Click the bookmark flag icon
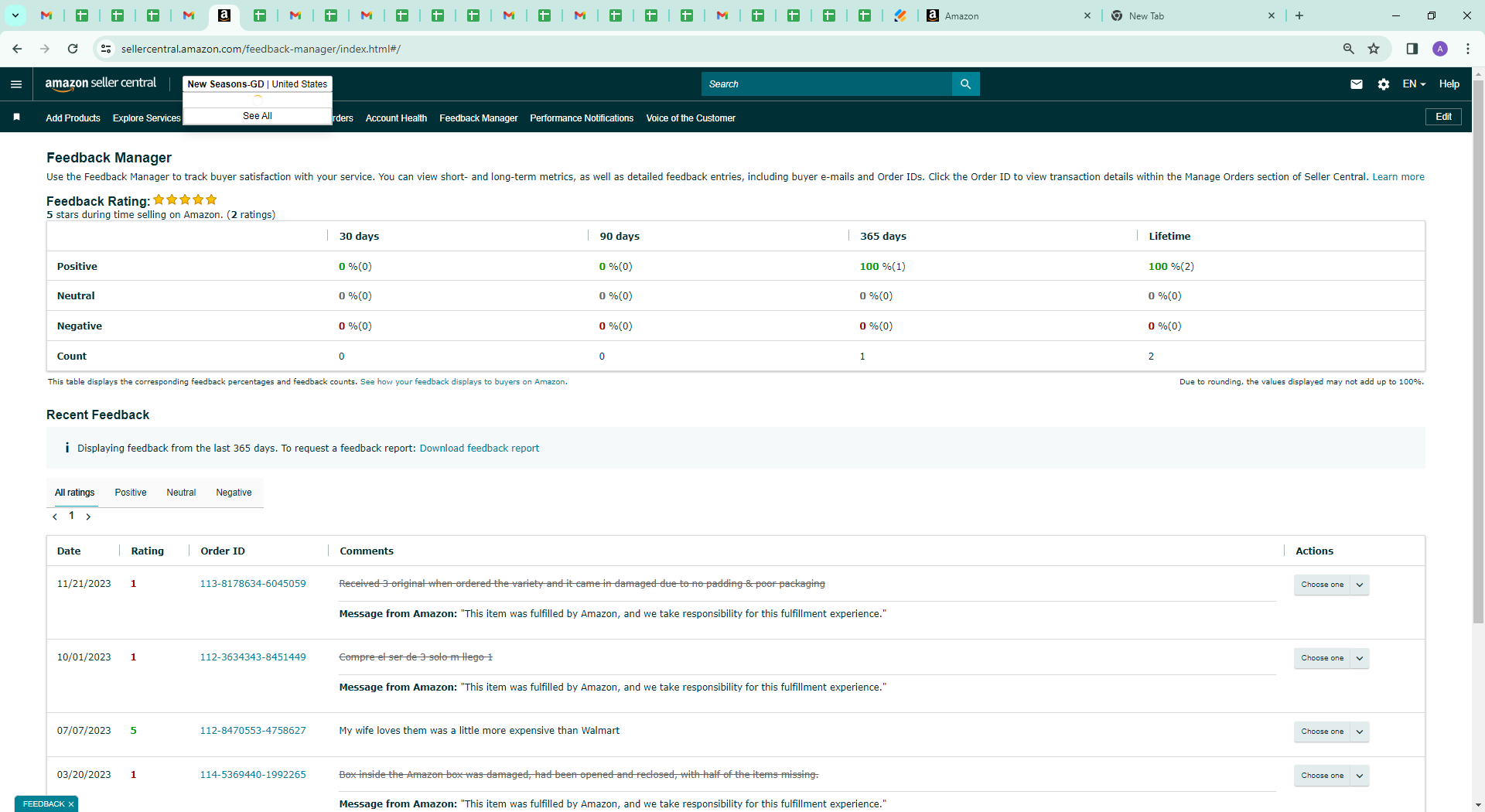The image size is (1485, 812). pyautogui.click(x=16, y=118)
